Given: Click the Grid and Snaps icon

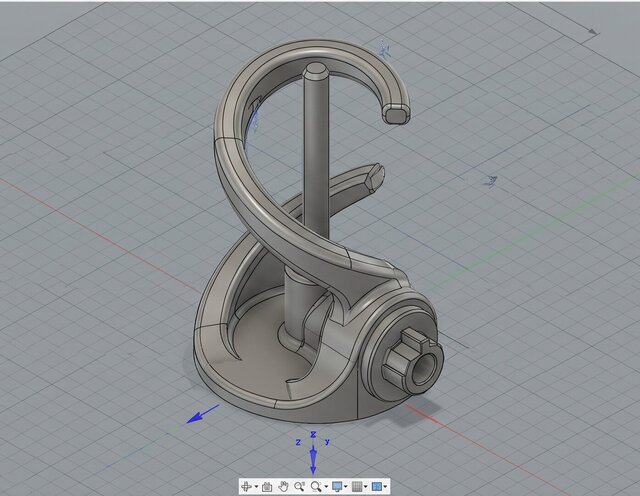Looking at the screenshot, I should pyautogui.click(x=357, y=486).
